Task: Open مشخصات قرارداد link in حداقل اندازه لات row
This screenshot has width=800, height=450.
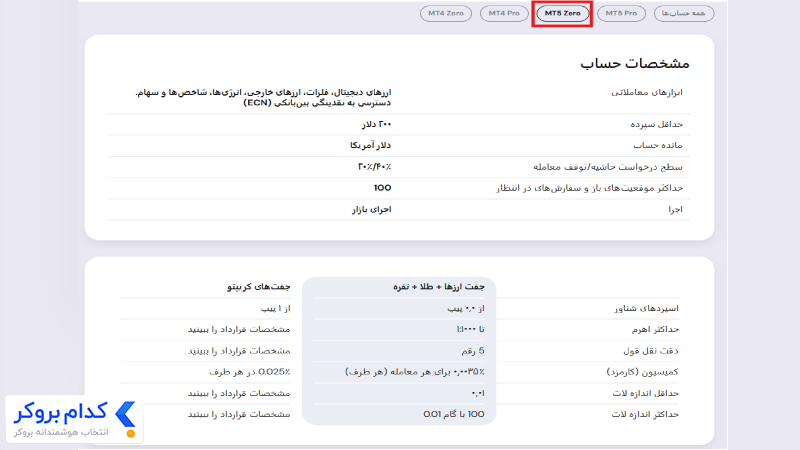Action: click(x=239, y=393)
